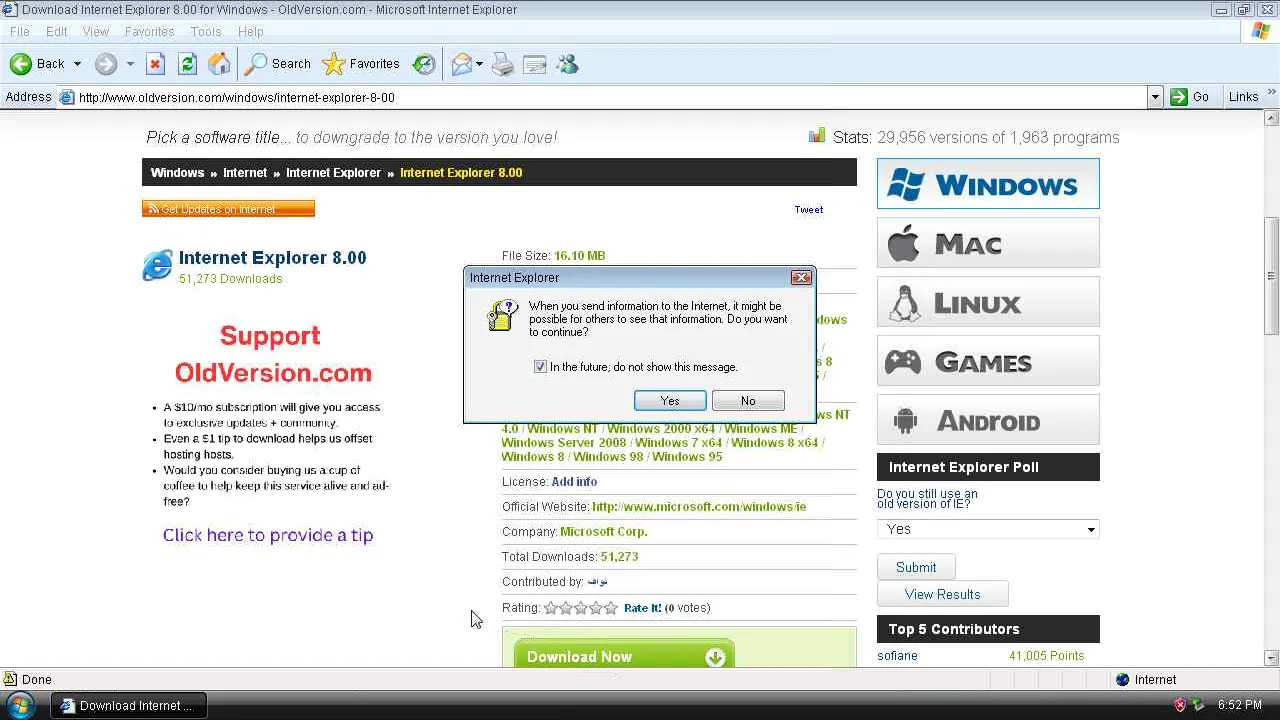The image size is (1280, 720).
Task: Expand the Back button history dropdown
Action: (x=77, y=64)
